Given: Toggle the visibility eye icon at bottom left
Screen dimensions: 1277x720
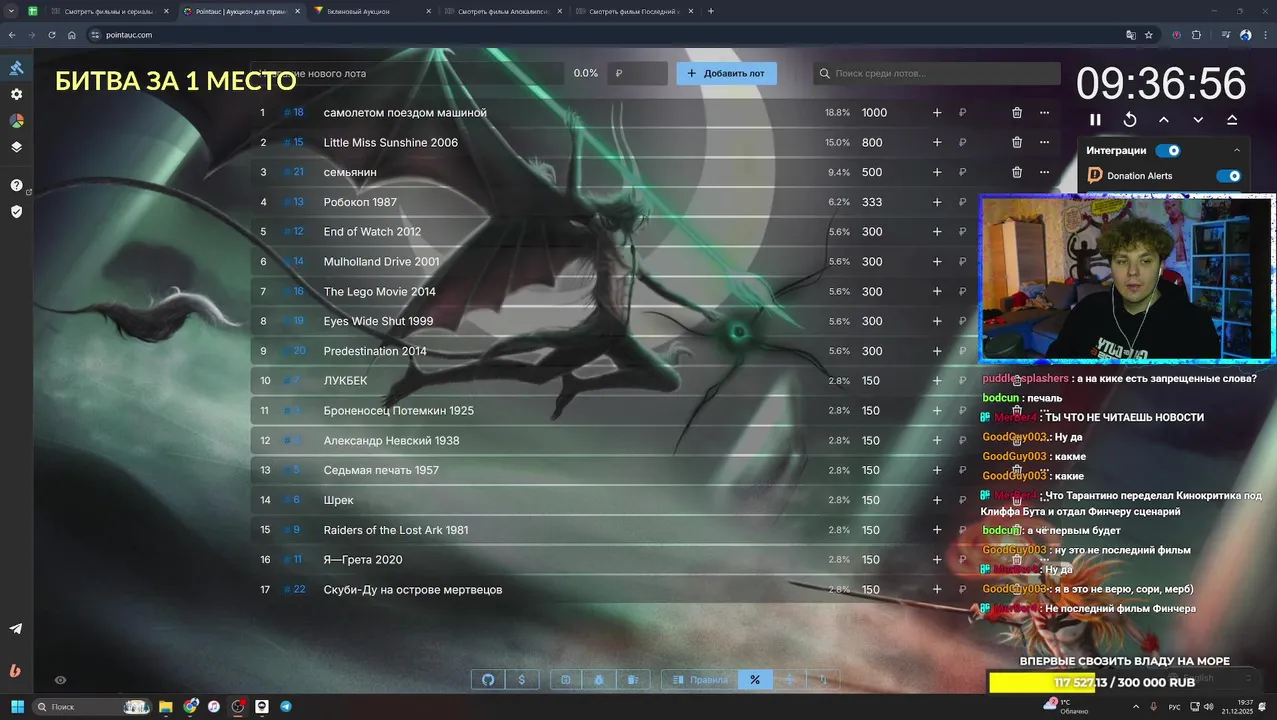Looking at the screenshot, I should pyautogui.click(x=60, y=680).
